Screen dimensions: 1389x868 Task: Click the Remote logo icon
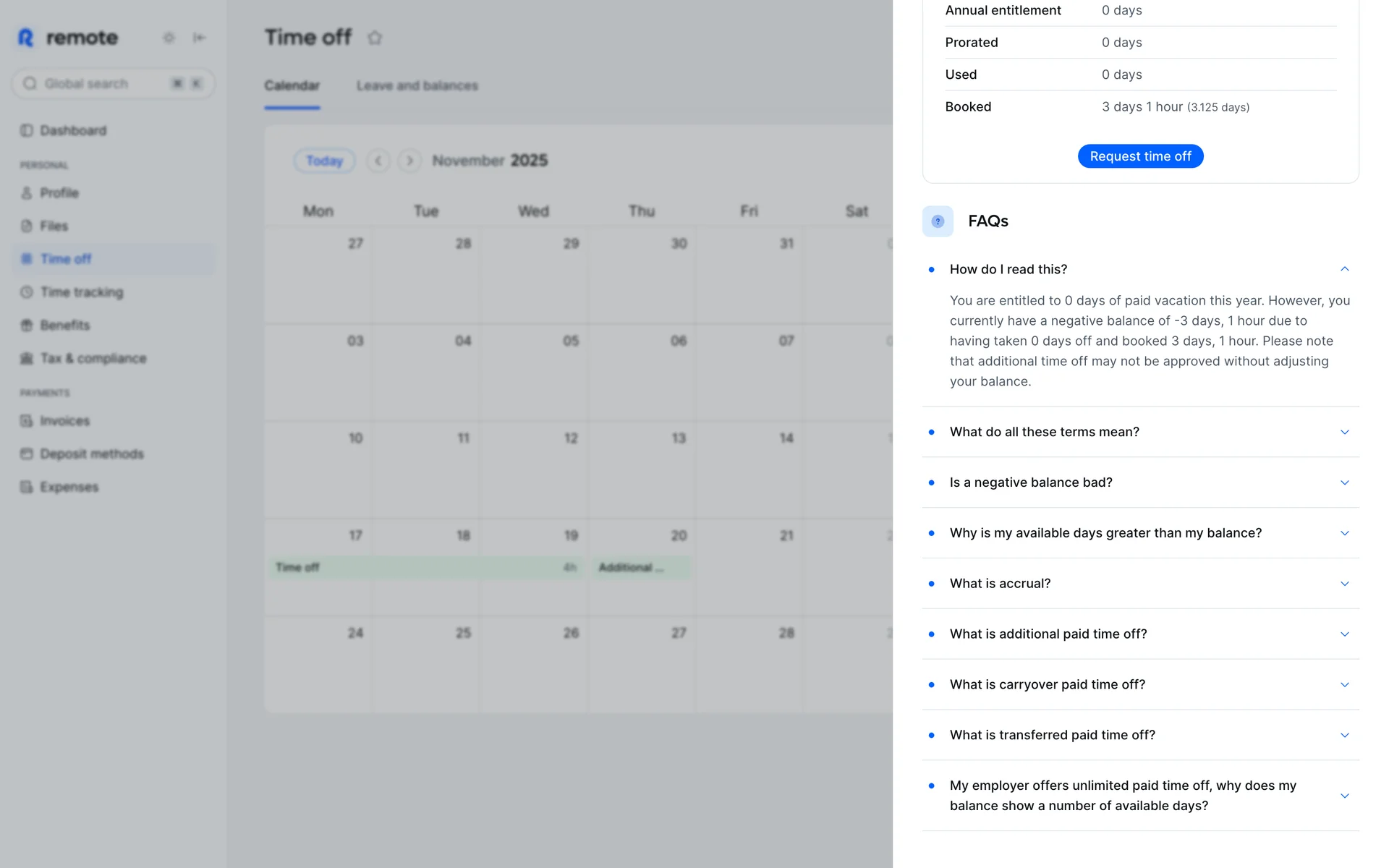(x=26, y=38)
